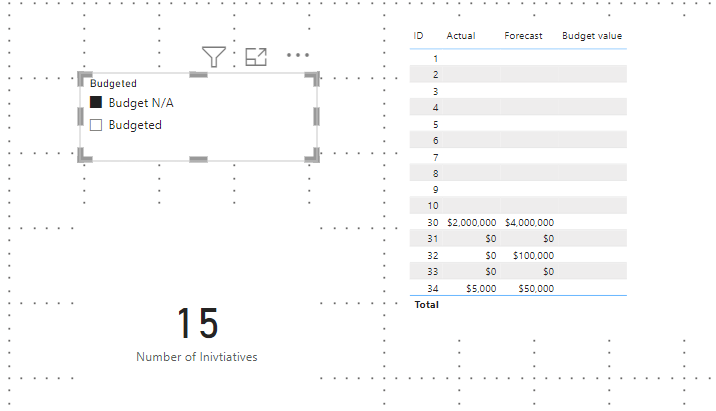Viewport: 716px width, 411px height.
Task: Select ID cell 8 in table
Action: pyautogui.click(x=436, y=173)
